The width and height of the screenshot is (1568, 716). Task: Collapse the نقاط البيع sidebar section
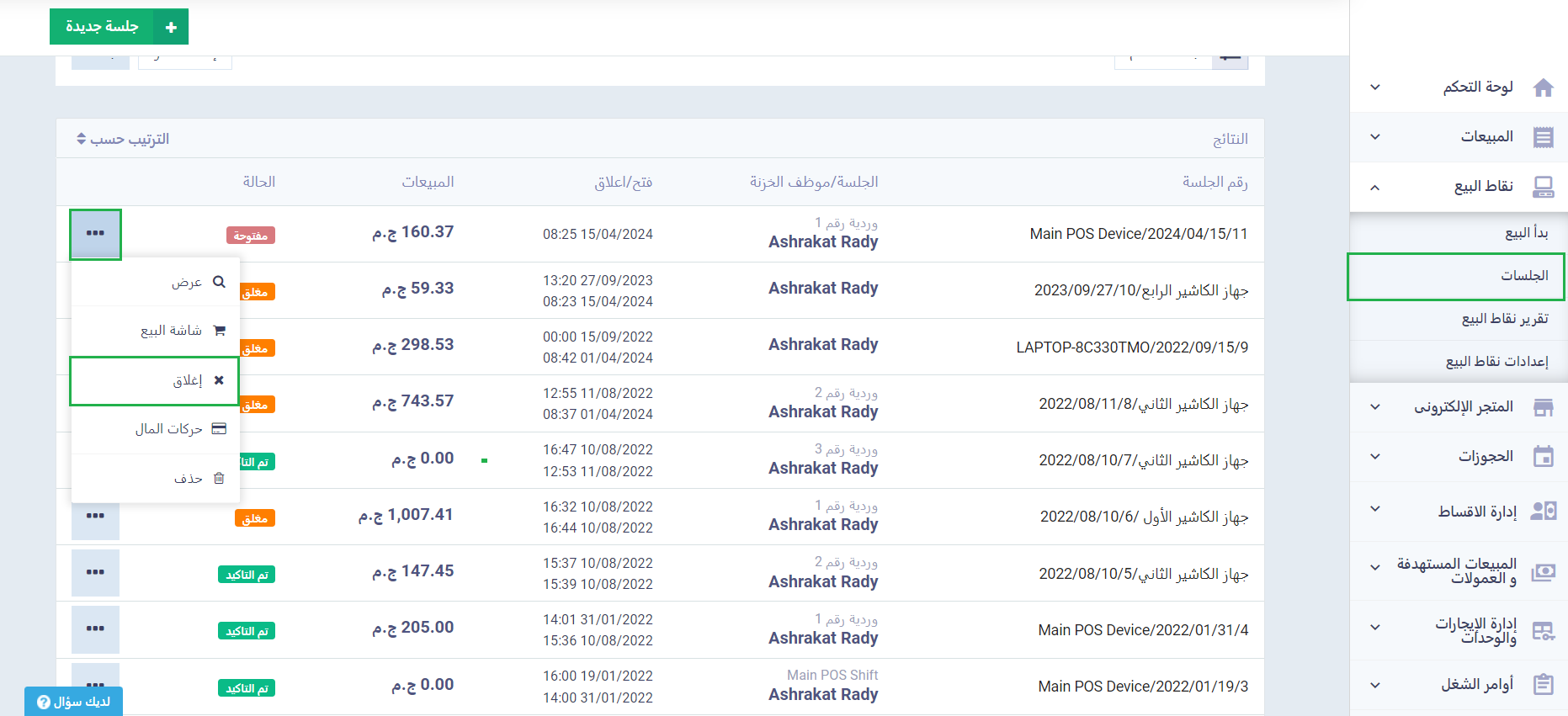click(1374, 187)
